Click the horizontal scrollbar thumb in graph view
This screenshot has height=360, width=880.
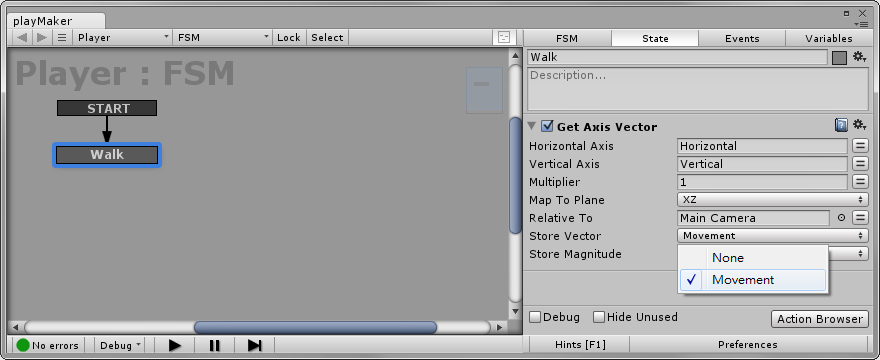pos(315,327)
